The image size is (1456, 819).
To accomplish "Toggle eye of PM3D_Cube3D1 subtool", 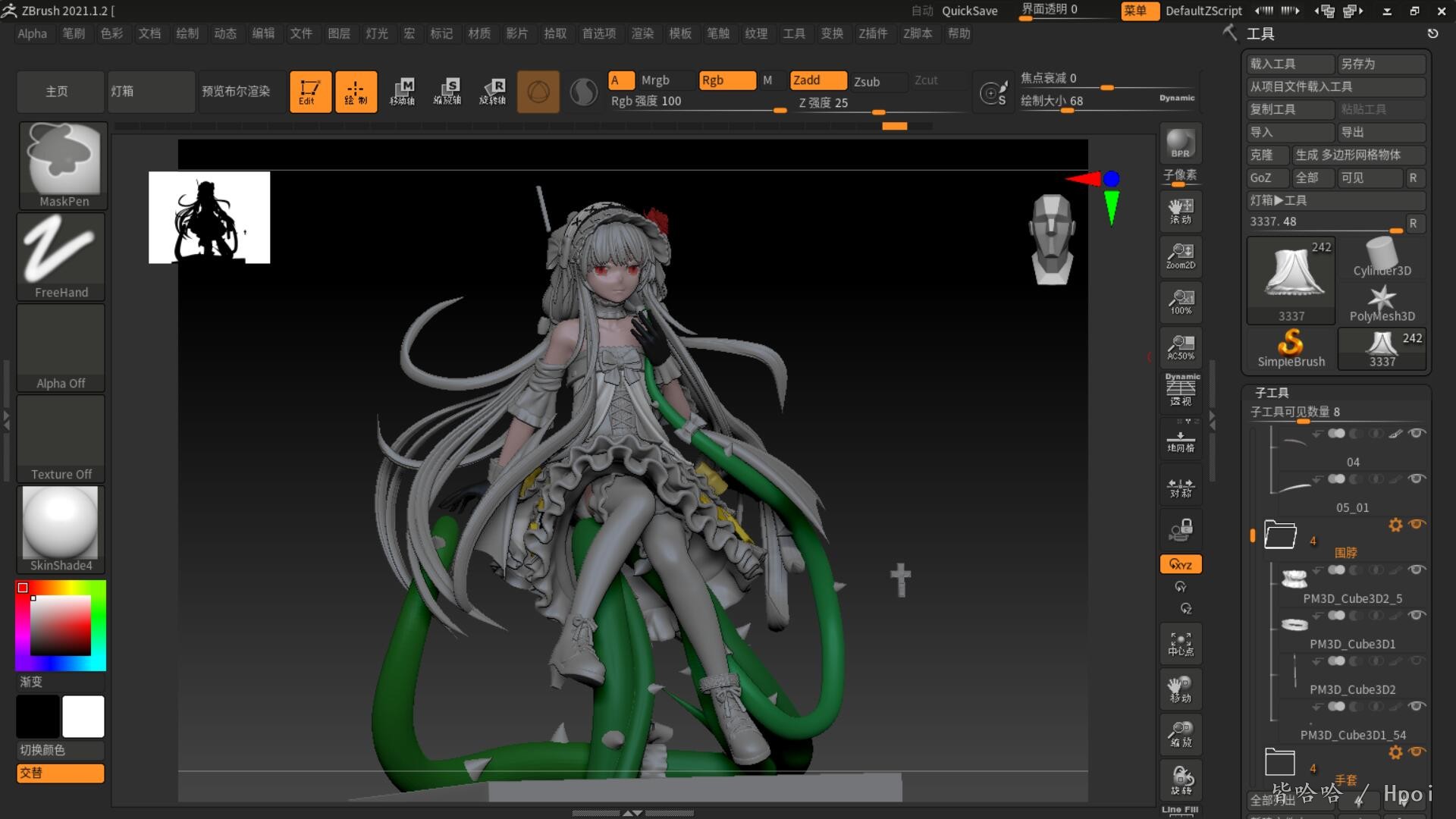I will pyautogui.click(x=1417, y=615).
